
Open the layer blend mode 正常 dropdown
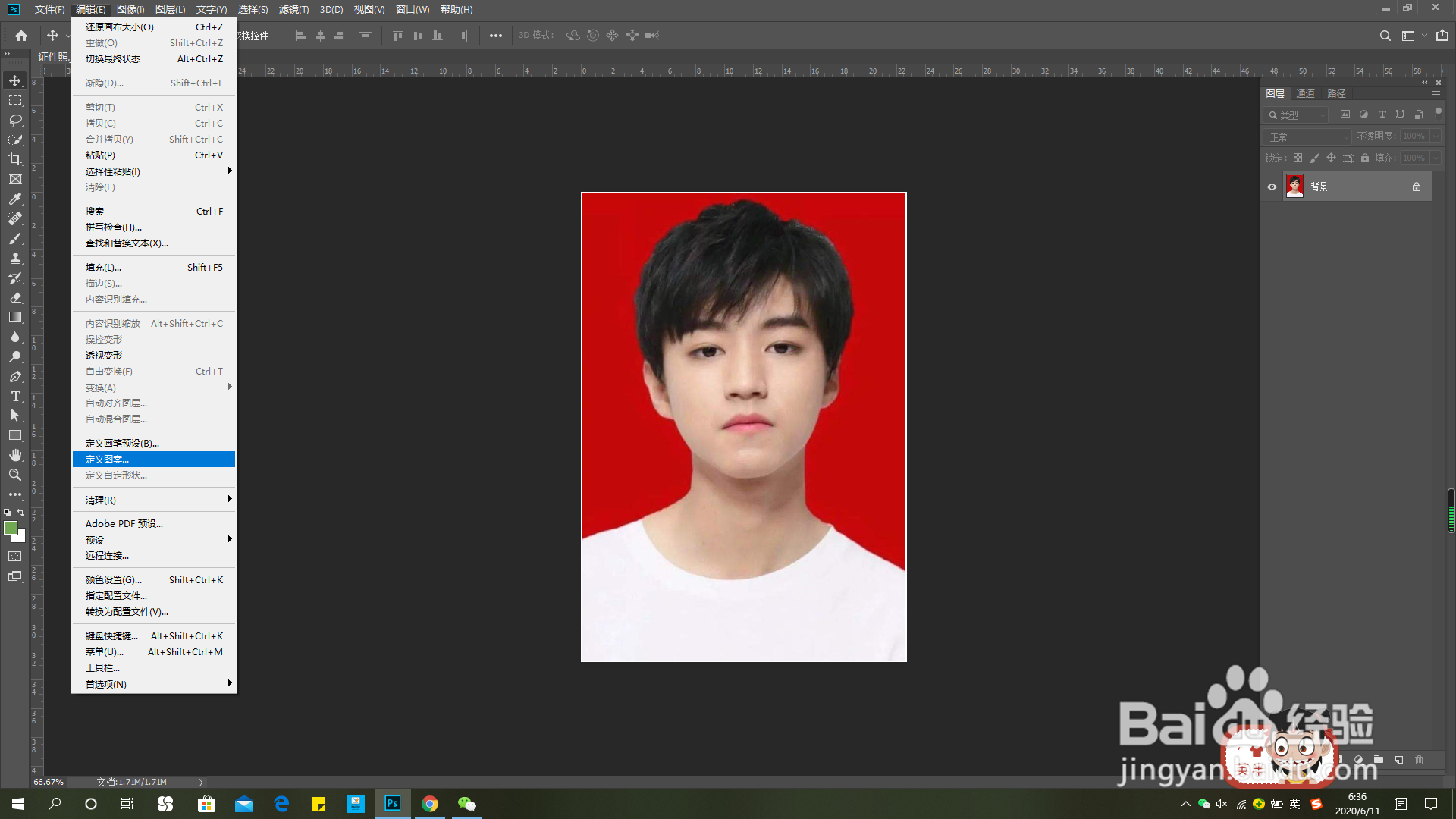[x=1307, y=137]
